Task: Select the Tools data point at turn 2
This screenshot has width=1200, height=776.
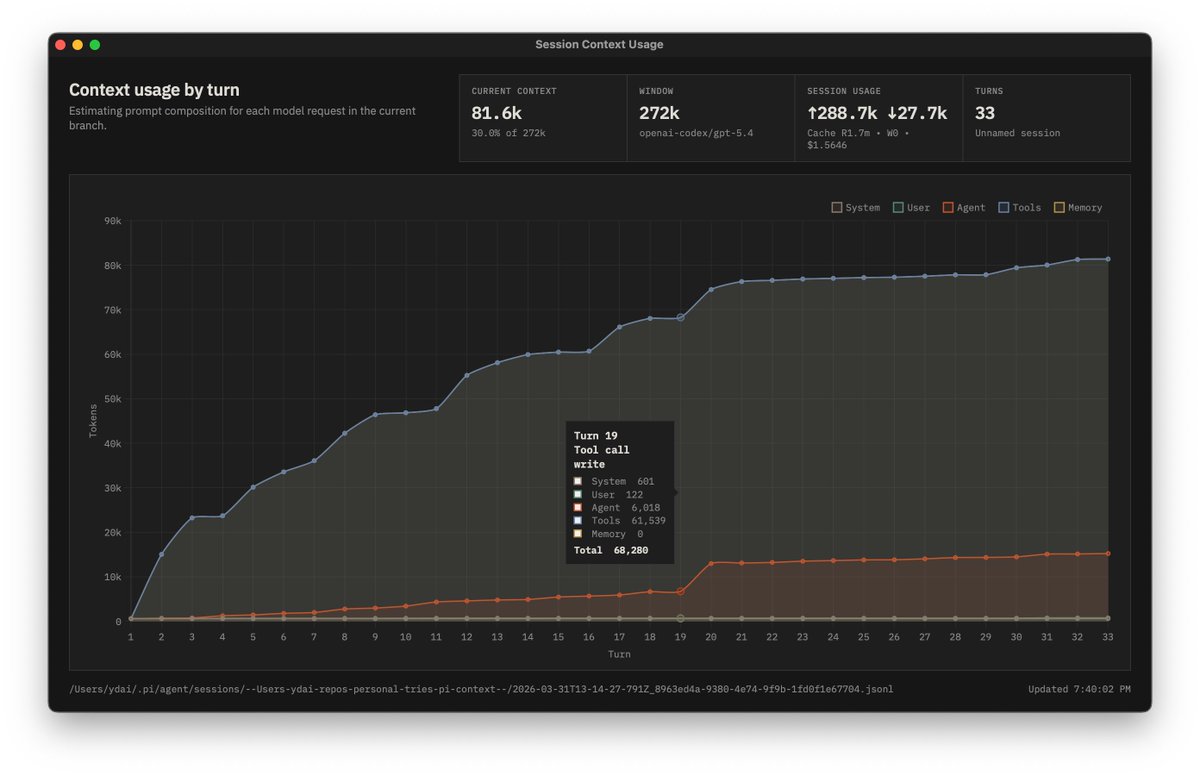Action: pos(161,554)
